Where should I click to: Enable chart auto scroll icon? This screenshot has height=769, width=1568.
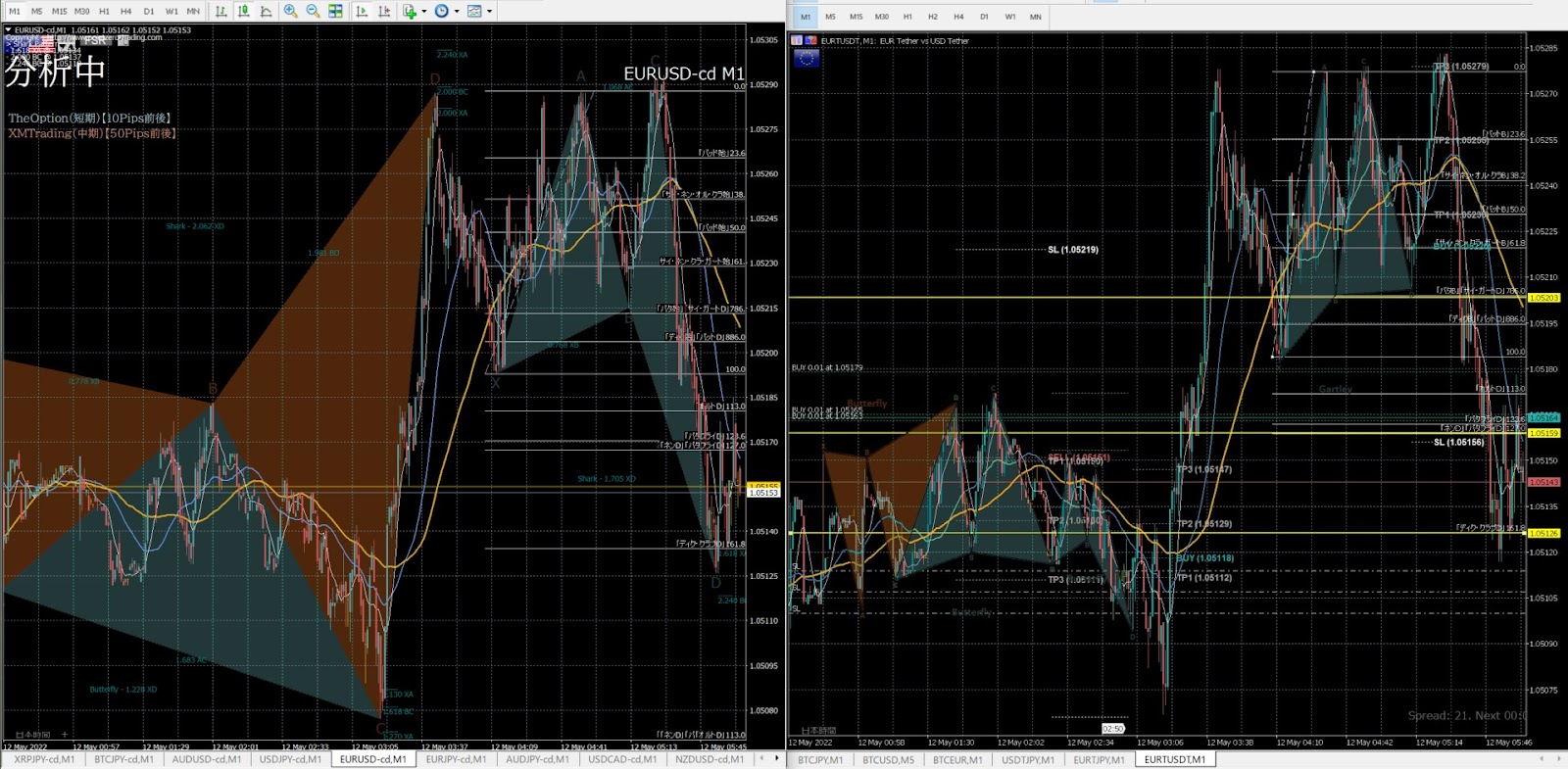point(362,11)
